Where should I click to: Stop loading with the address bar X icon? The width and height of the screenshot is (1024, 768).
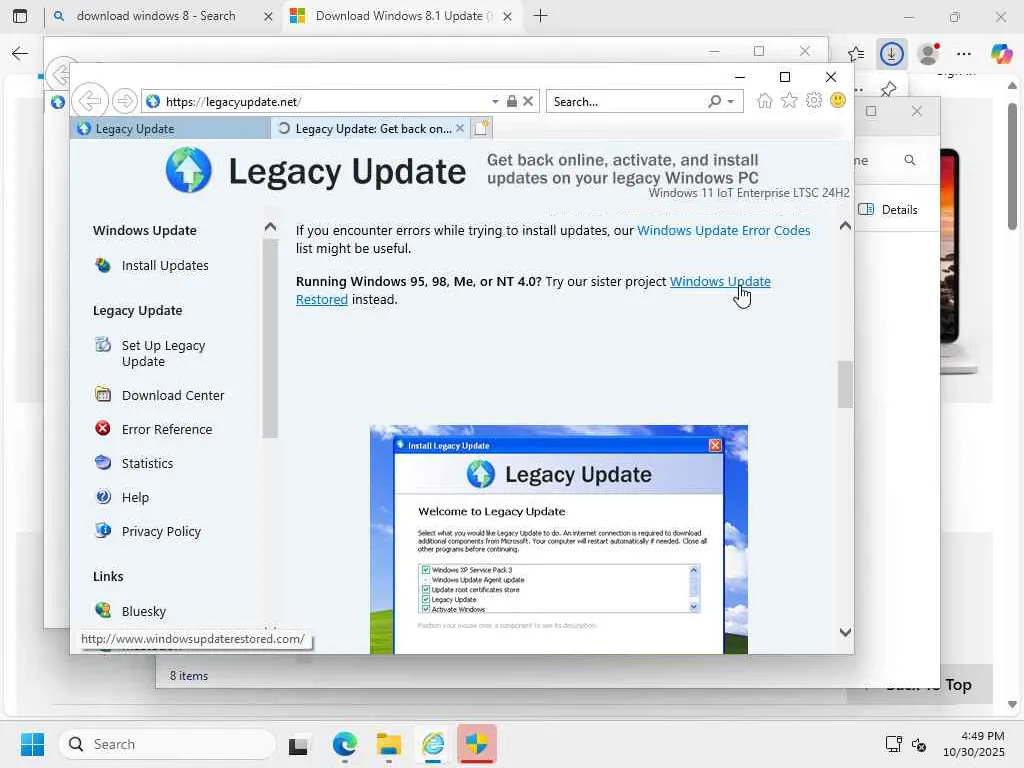528,101
